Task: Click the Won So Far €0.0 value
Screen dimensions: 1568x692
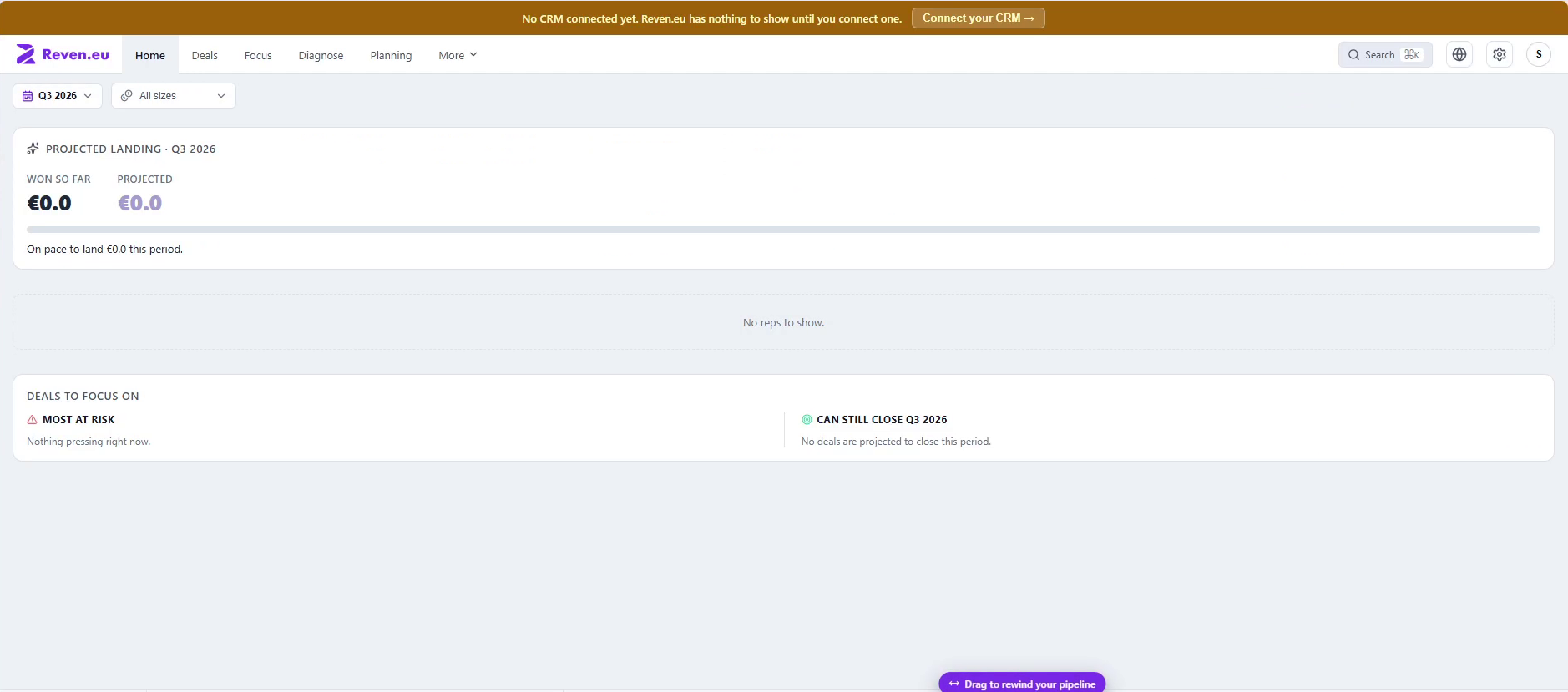Action: click(49, 203)
